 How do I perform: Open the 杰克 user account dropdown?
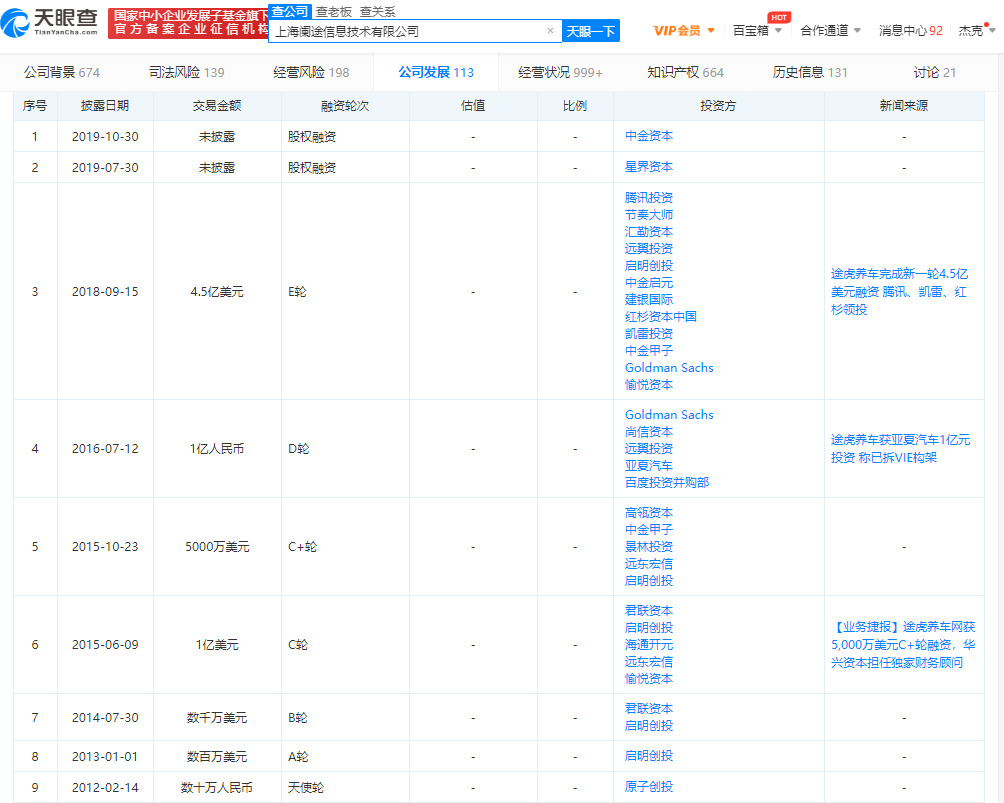pos(976,30)
